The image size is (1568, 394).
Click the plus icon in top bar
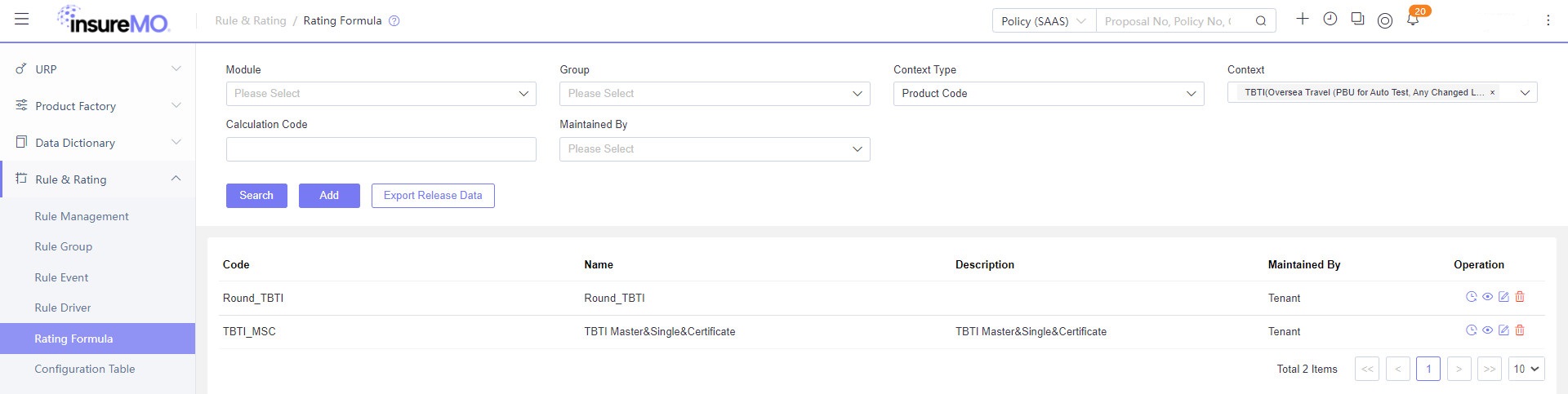(1303, 19)
